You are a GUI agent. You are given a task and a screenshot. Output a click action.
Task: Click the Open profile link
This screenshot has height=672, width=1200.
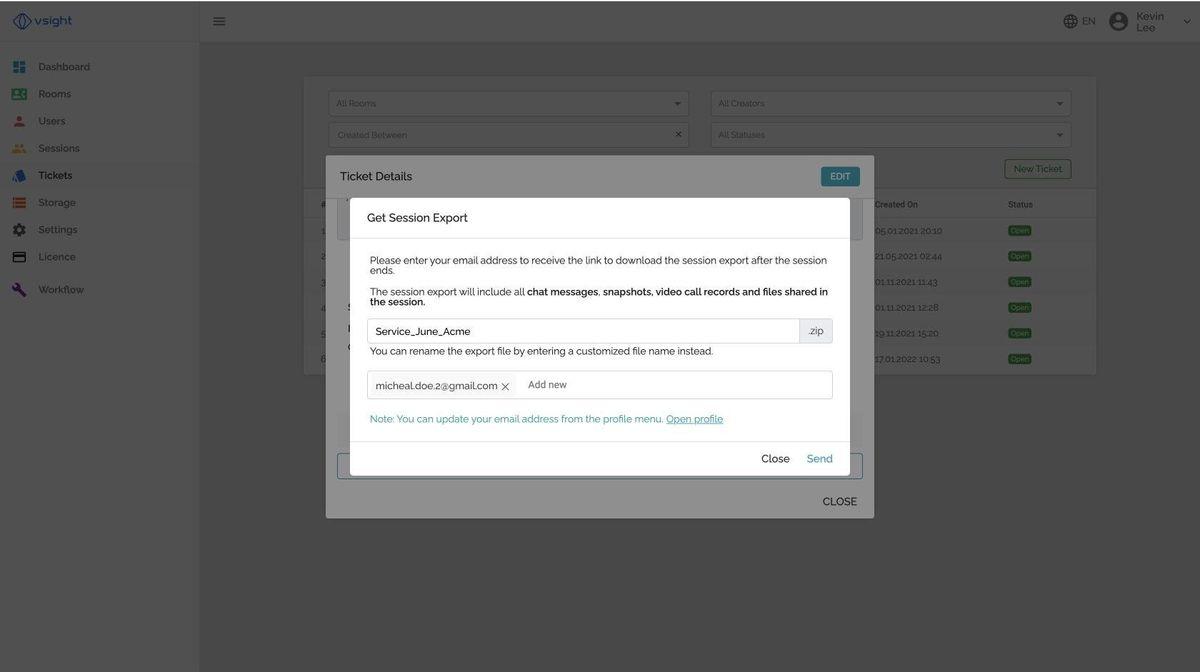point(694,419)
